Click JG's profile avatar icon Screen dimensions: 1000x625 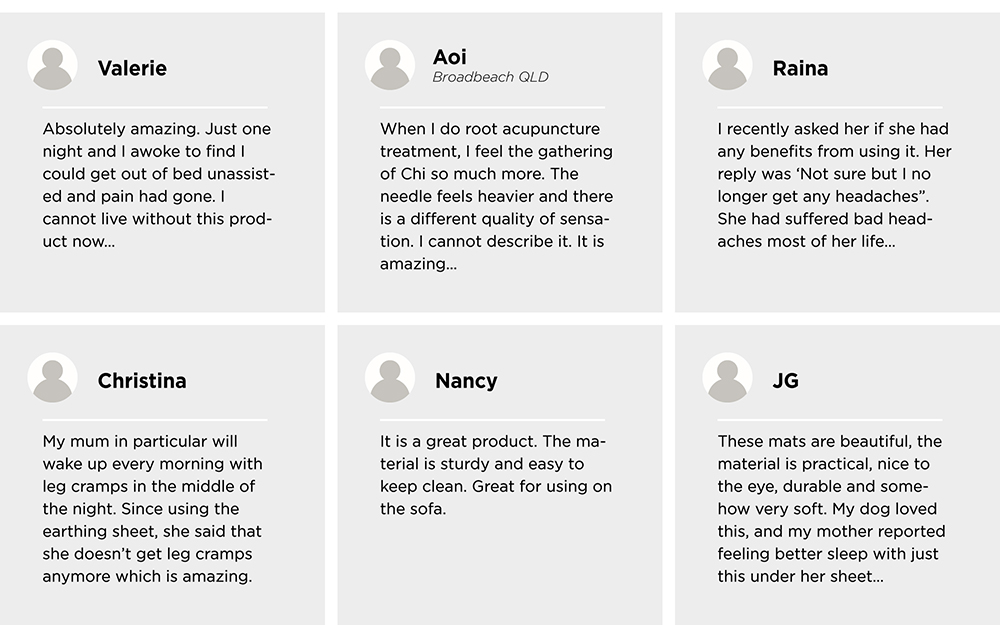[x=727, y=378]
